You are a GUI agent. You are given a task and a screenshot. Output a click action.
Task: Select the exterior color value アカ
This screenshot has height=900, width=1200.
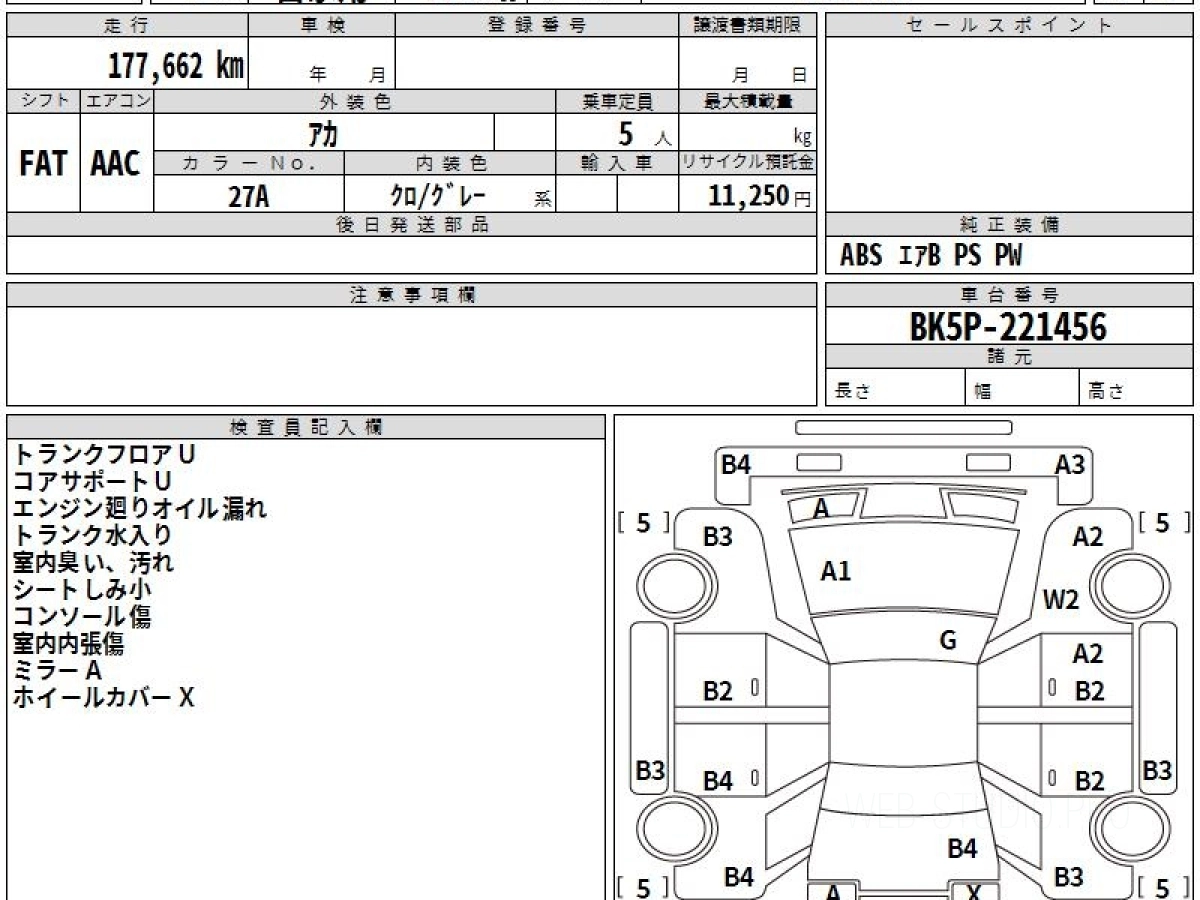pyautogui.click(x=325, y=133)
